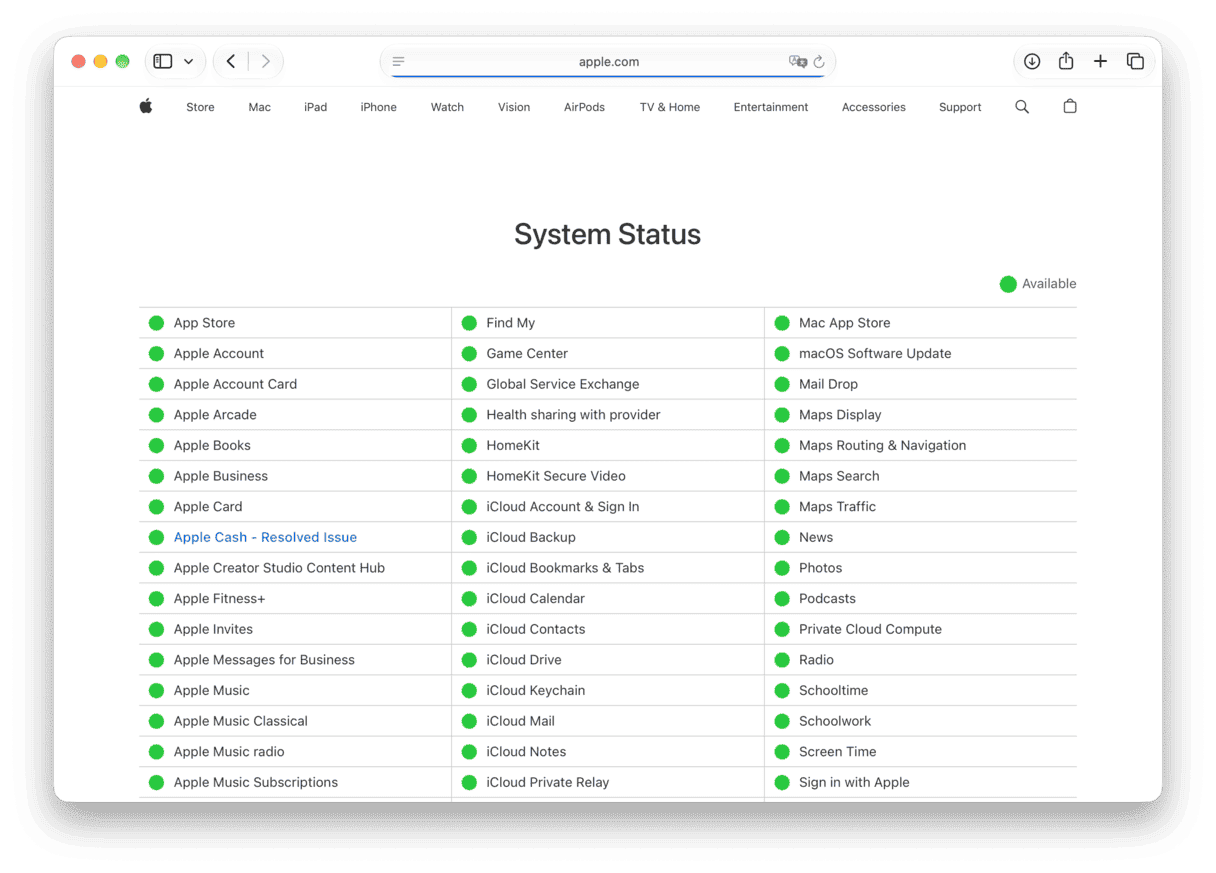The height and width of the screenshot is (873, 1216).
Task: Toggle the Safari sidebar icon
Action: pyautogui.click(x=163, y=62)
